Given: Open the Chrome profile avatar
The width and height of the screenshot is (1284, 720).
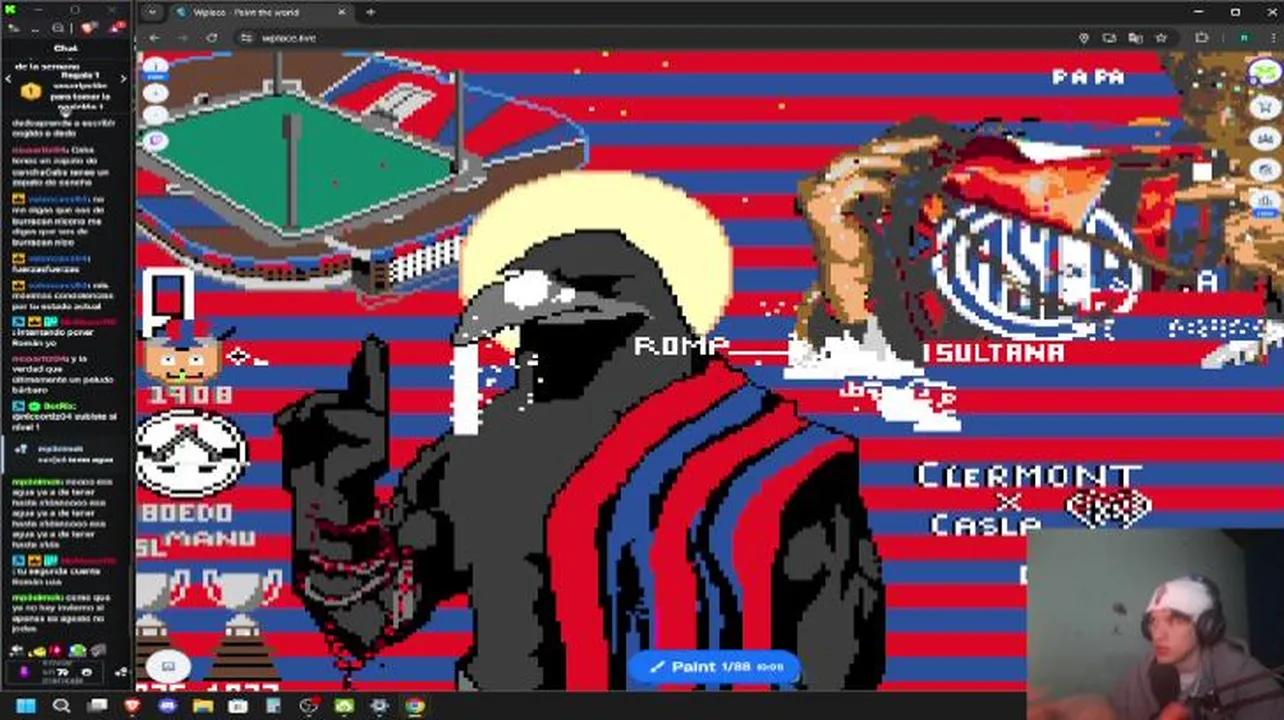Looking at the screenshot, I should (1244, 38).
